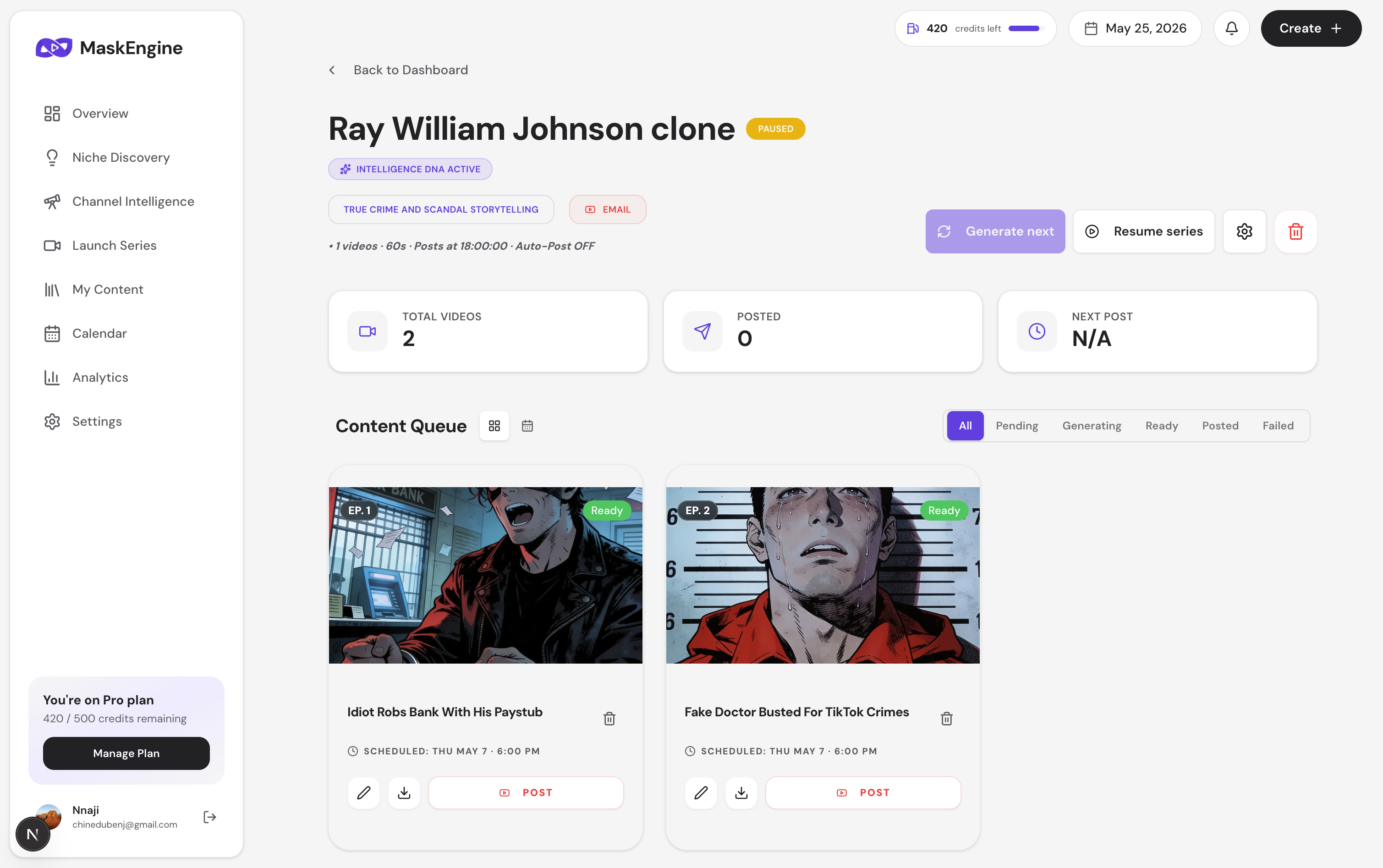Open series settings gear icon
Image resolution: width=1383 pixels, height=868 pixels.
click(x=1244, y=231)
